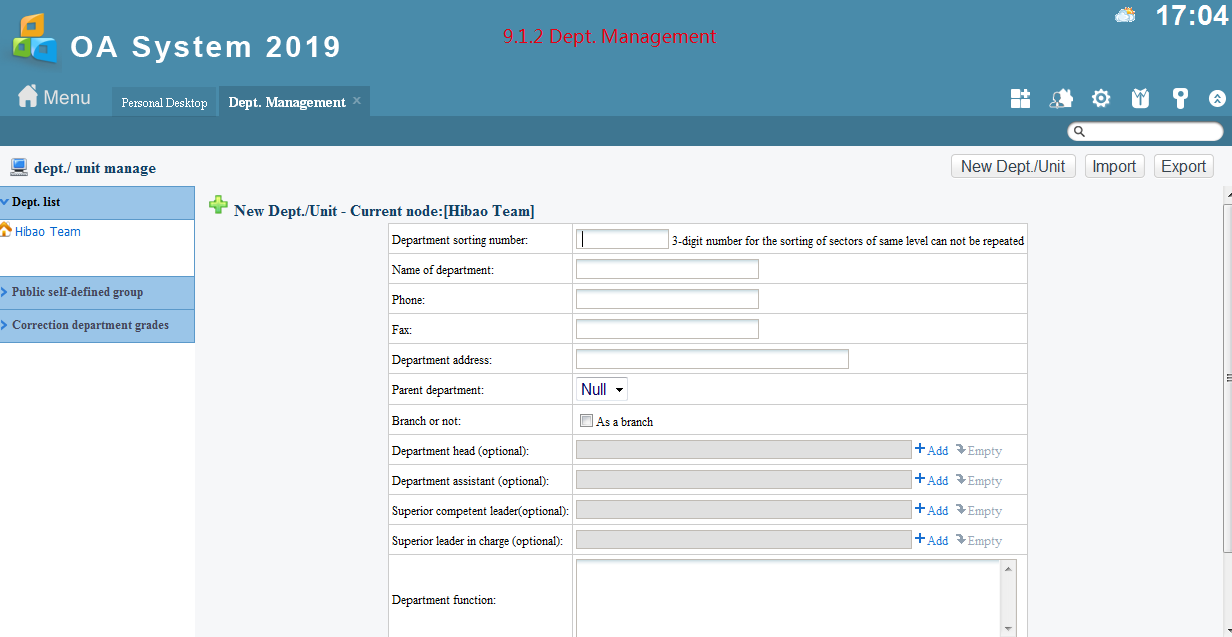The width and height of the screenshot is (1232, 637).
Task: Click the magnifier icon in search box
Action: pos(1079,132)
